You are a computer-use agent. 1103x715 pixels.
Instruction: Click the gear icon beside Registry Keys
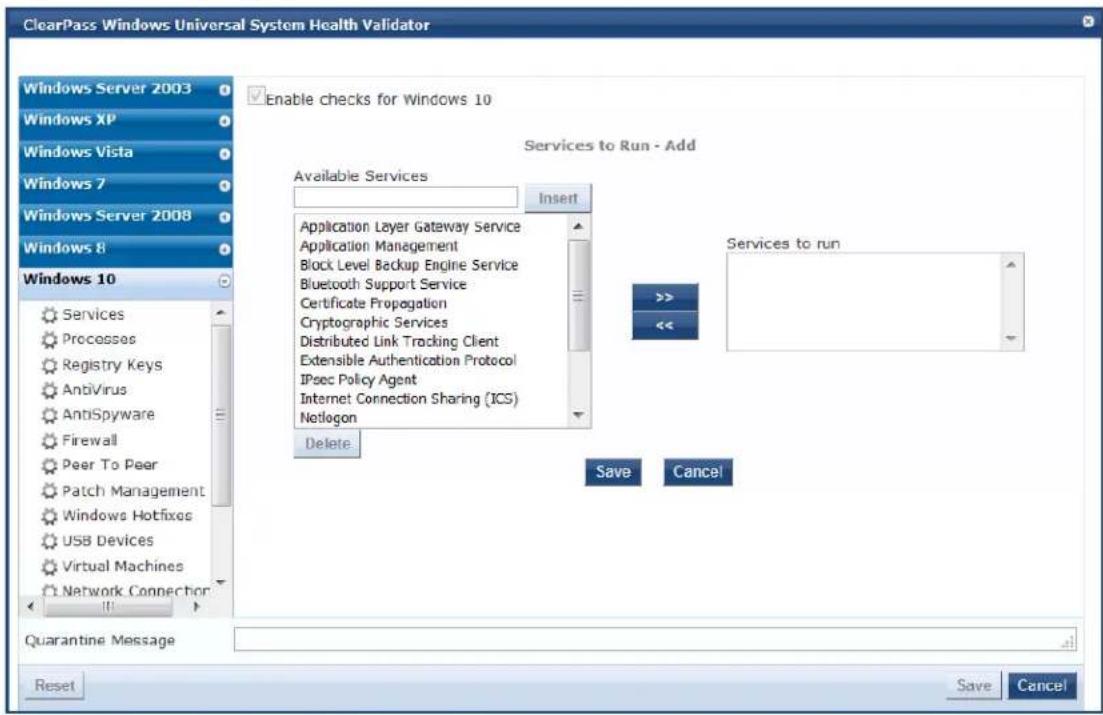(49, 365)
